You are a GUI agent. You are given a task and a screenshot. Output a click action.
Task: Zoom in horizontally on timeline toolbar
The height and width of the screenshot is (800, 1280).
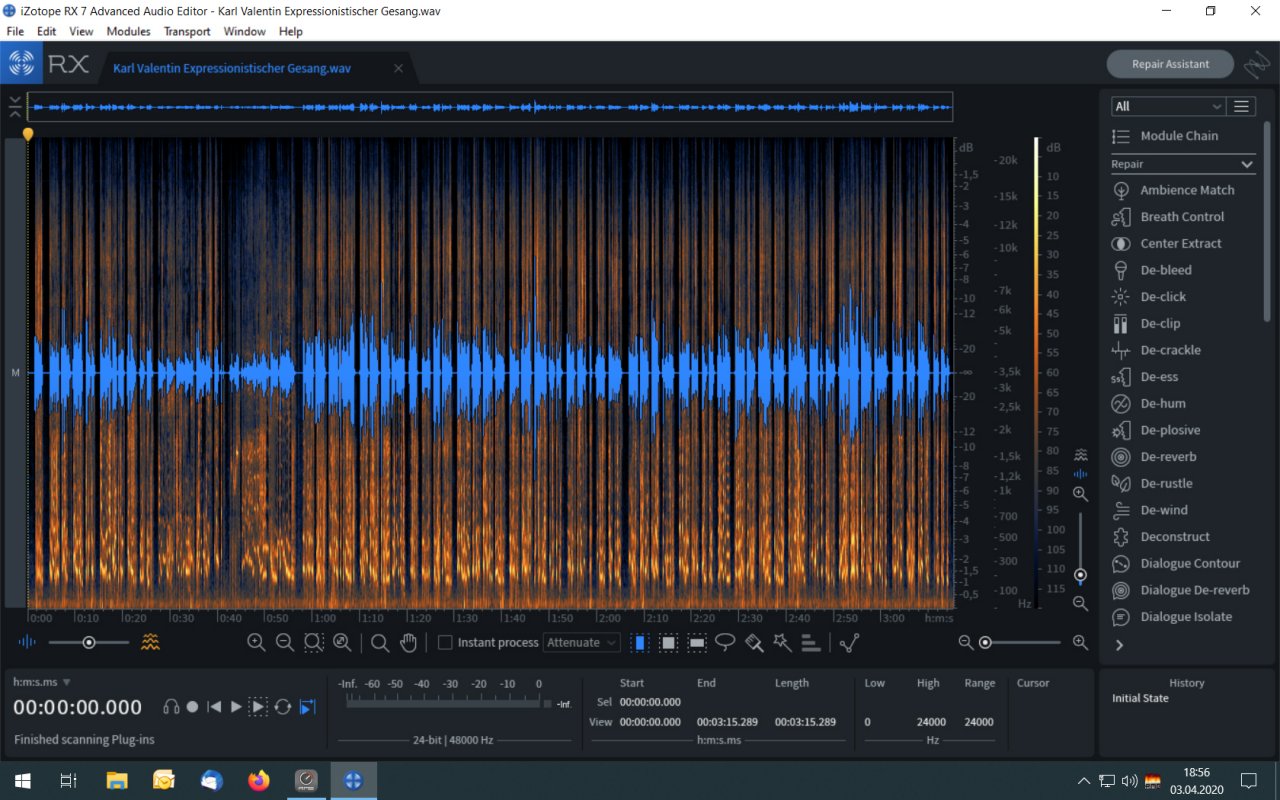point(256,643)
